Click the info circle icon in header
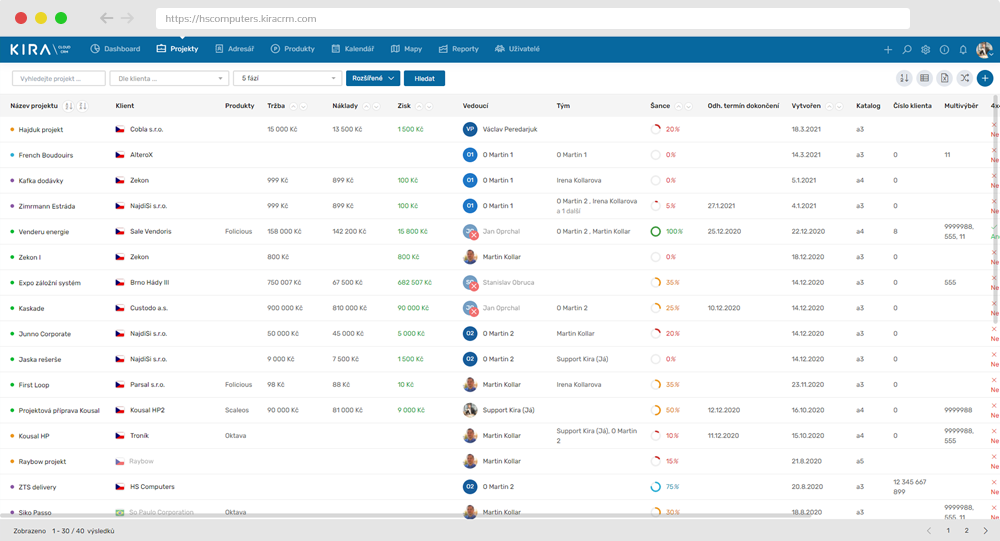The image size is (1000, 541). 944,49
